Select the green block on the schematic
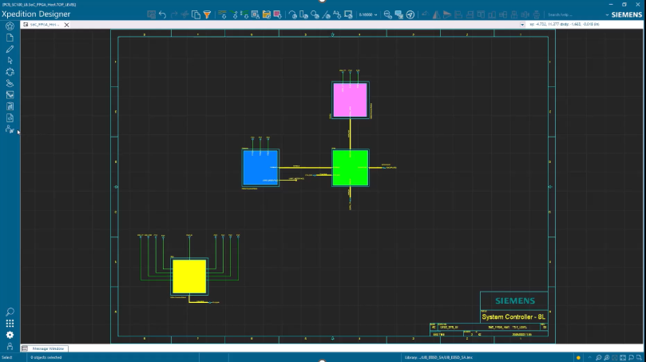The image size is (647, 362). [x=350, y=168]
